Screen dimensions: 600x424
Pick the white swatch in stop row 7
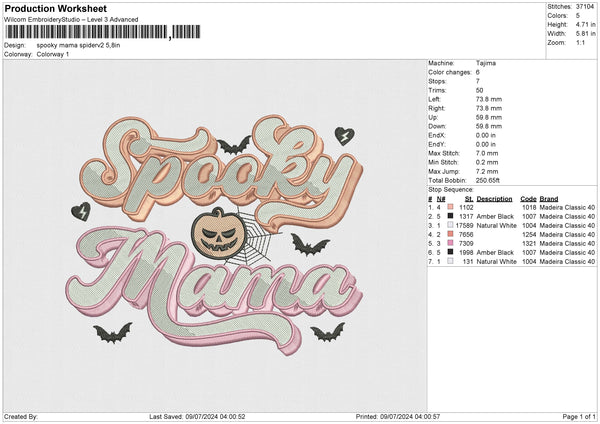(x=450, y=261)
